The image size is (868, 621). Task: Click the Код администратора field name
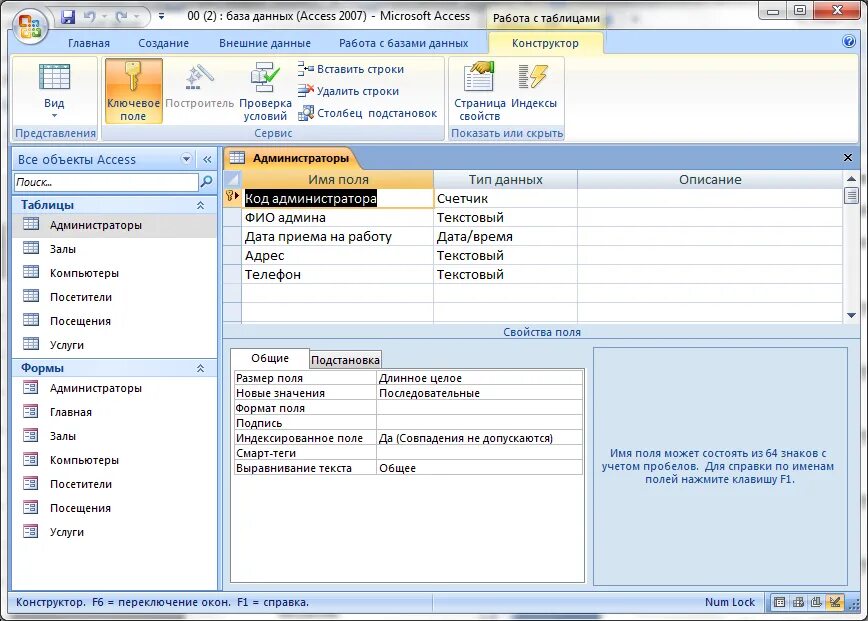tap(337, 199)
